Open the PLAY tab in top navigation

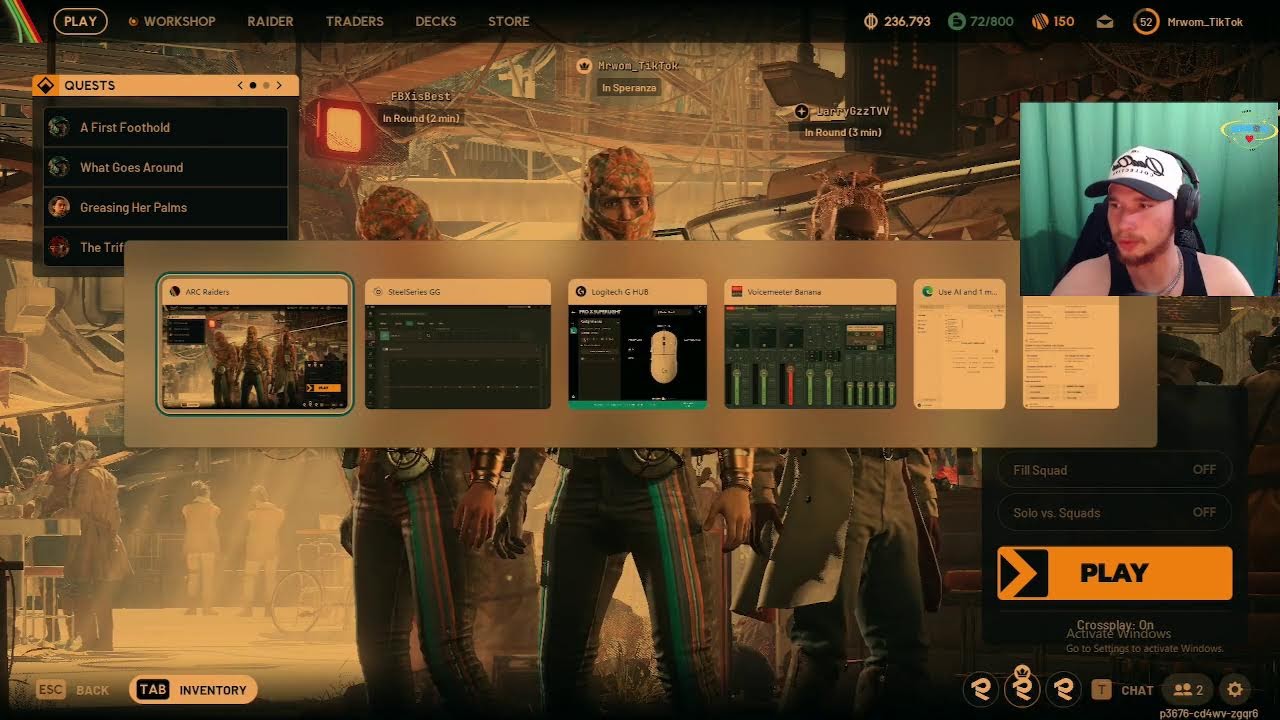81,21
